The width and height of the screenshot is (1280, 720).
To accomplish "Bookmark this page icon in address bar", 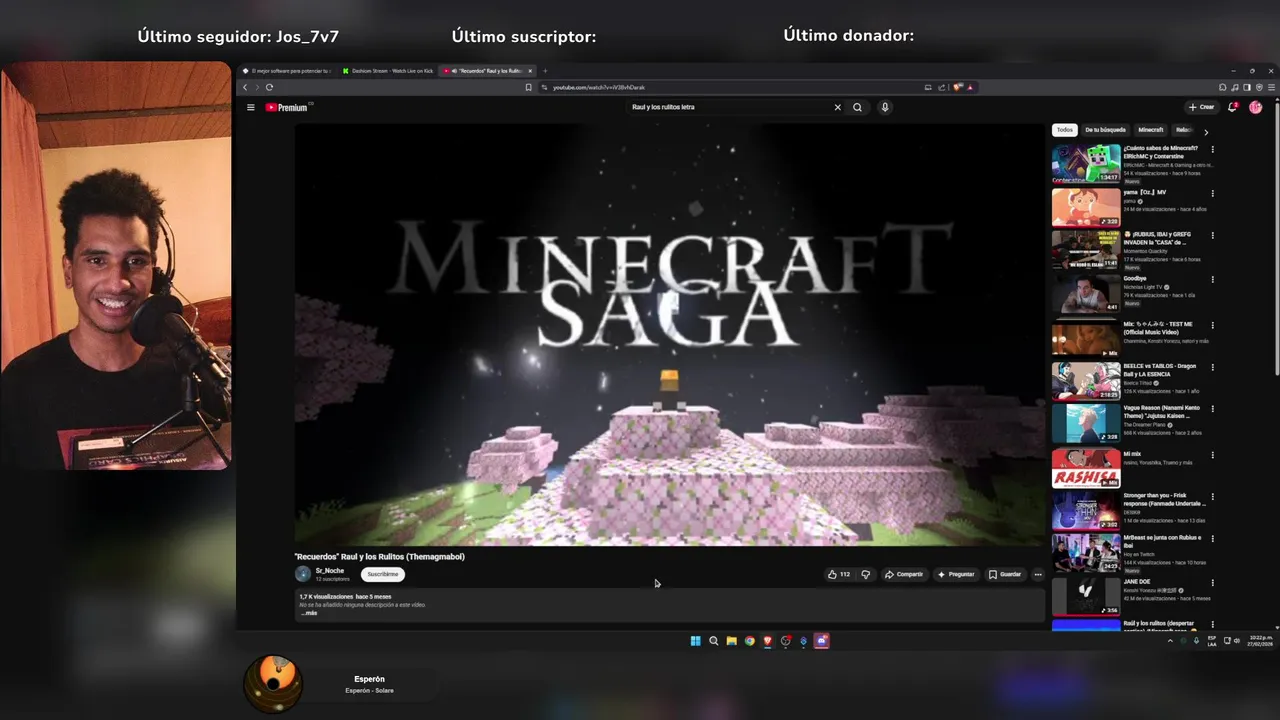I will 529,87.
